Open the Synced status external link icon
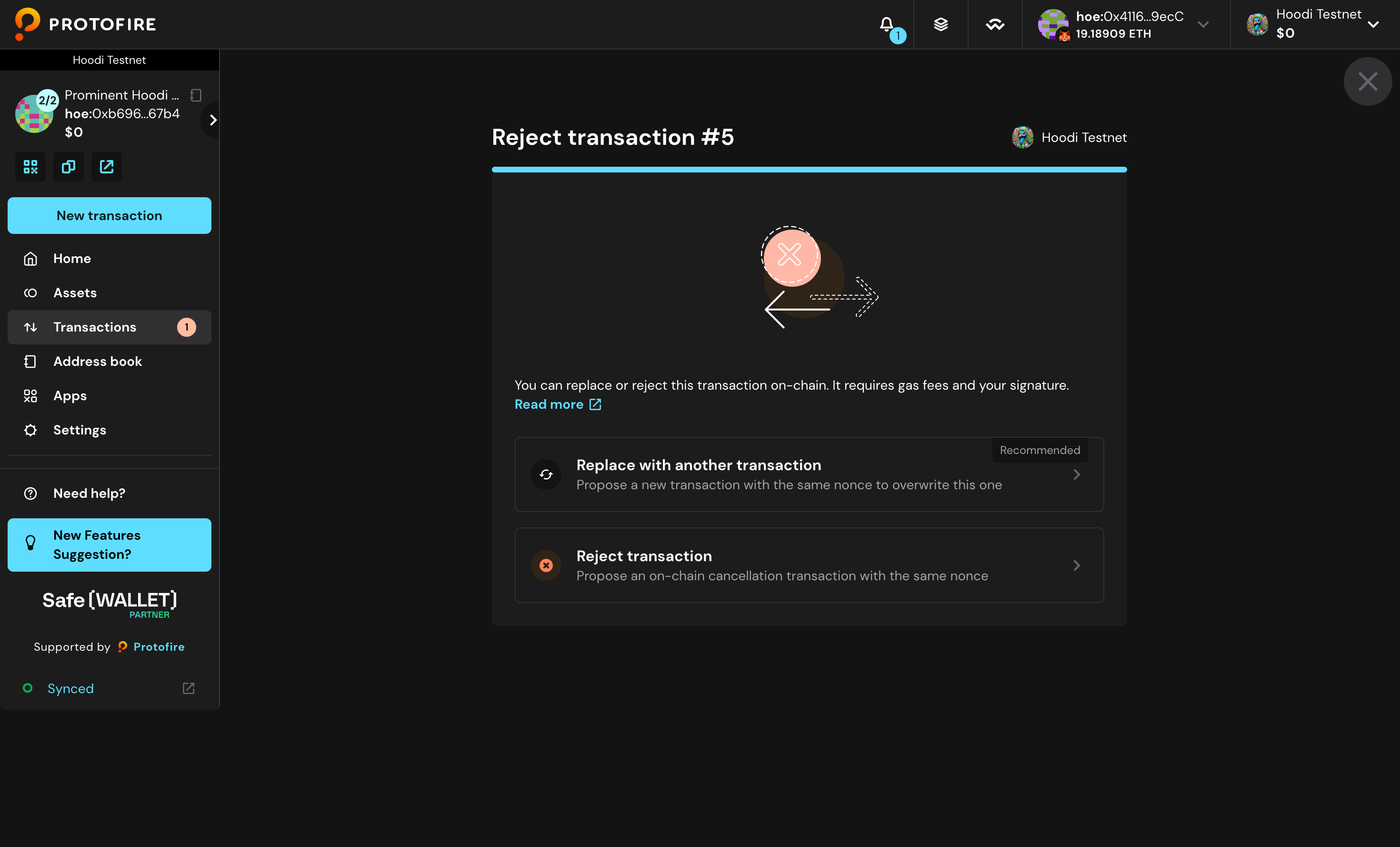Screen dimensions: 1400x847 [189, 688]
